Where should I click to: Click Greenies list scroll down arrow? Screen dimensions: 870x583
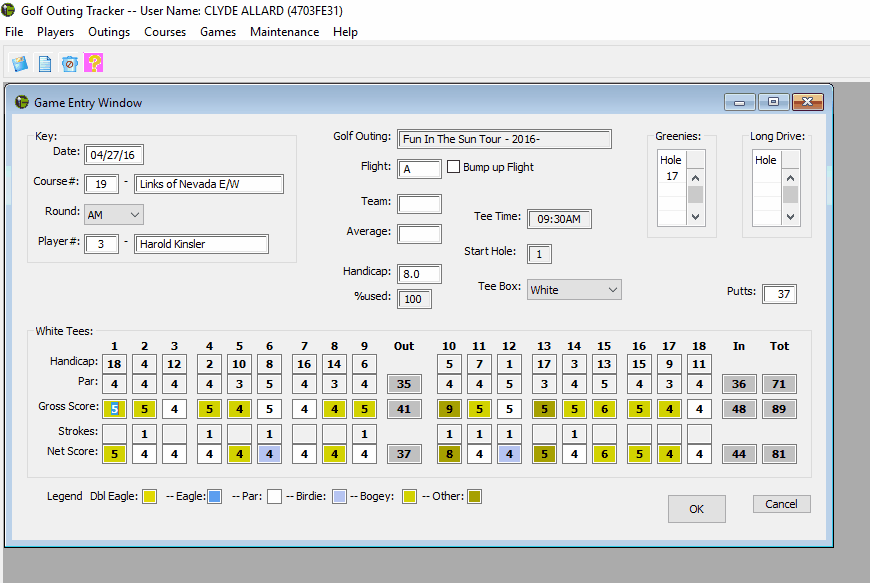[695, 217]
